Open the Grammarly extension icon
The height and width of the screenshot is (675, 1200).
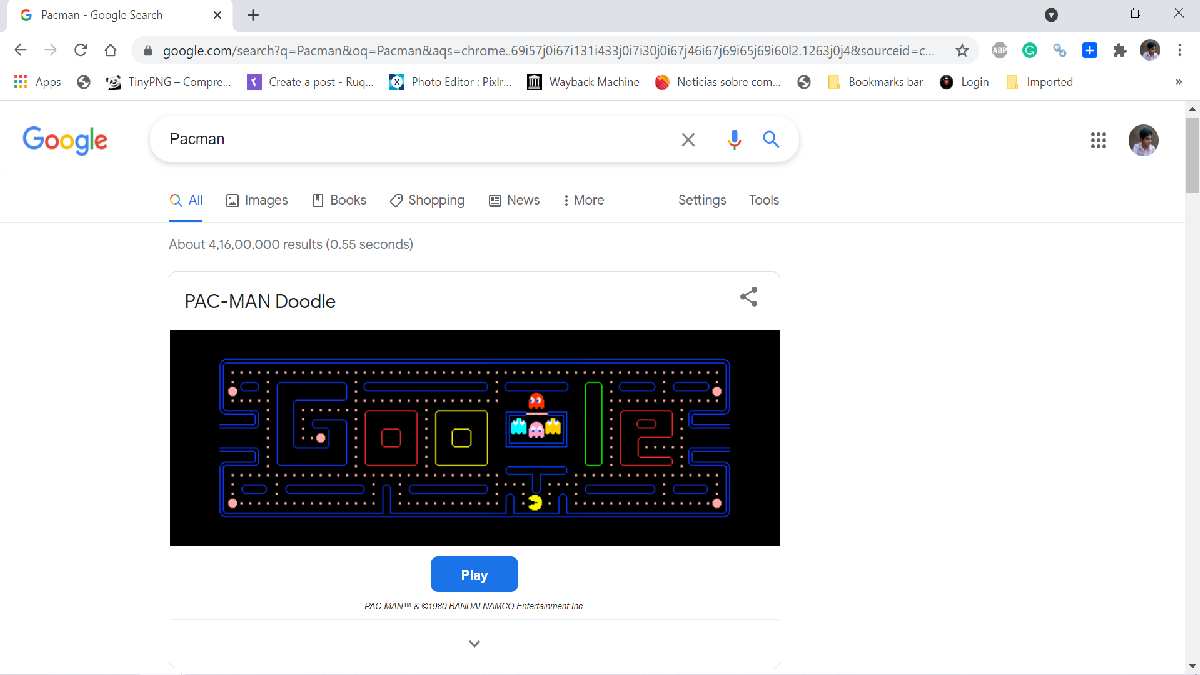click(x=1029, y=50)
